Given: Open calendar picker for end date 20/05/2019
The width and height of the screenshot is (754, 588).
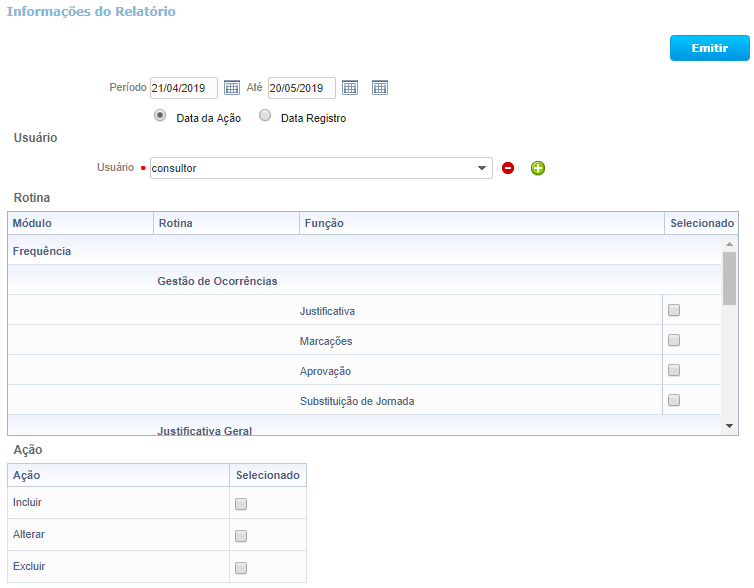Looking at the screenshot, I should pos(350,88).
